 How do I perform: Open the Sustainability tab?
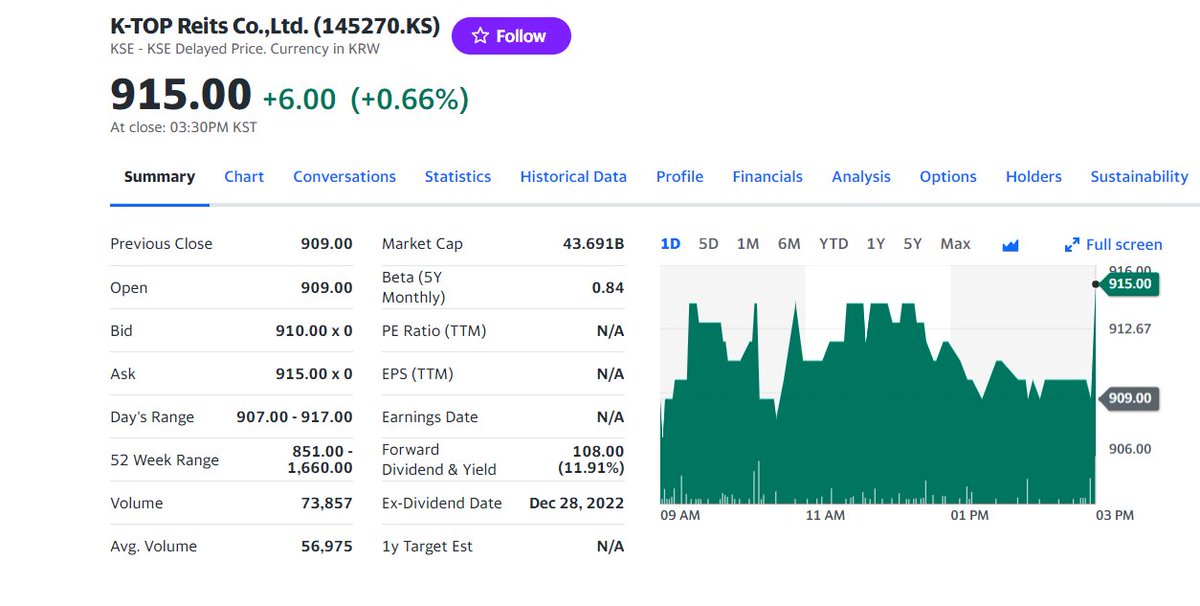pos(1139,177)
